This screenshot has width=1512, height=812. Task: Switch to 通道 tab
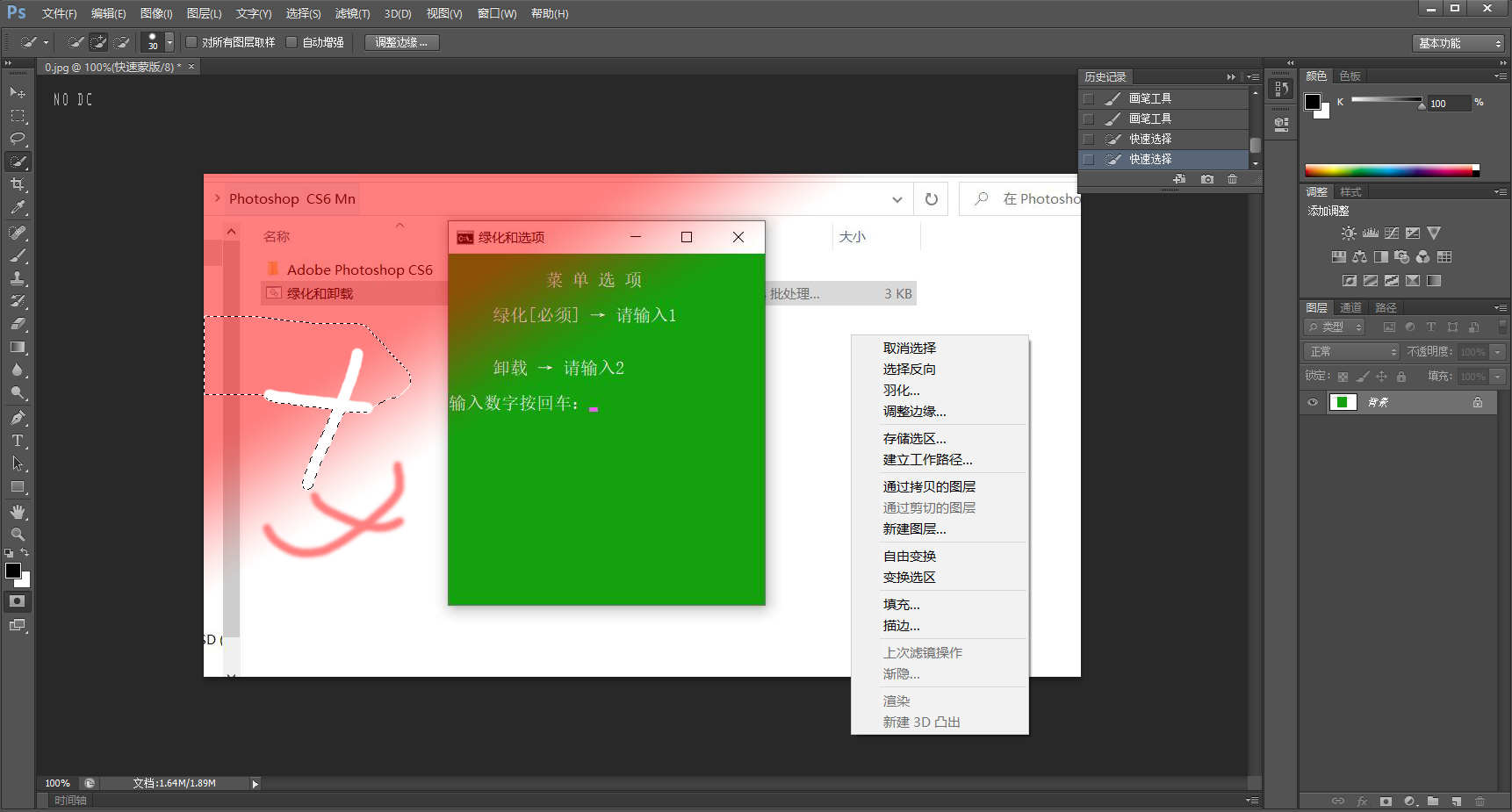[x=1350, y=307]
